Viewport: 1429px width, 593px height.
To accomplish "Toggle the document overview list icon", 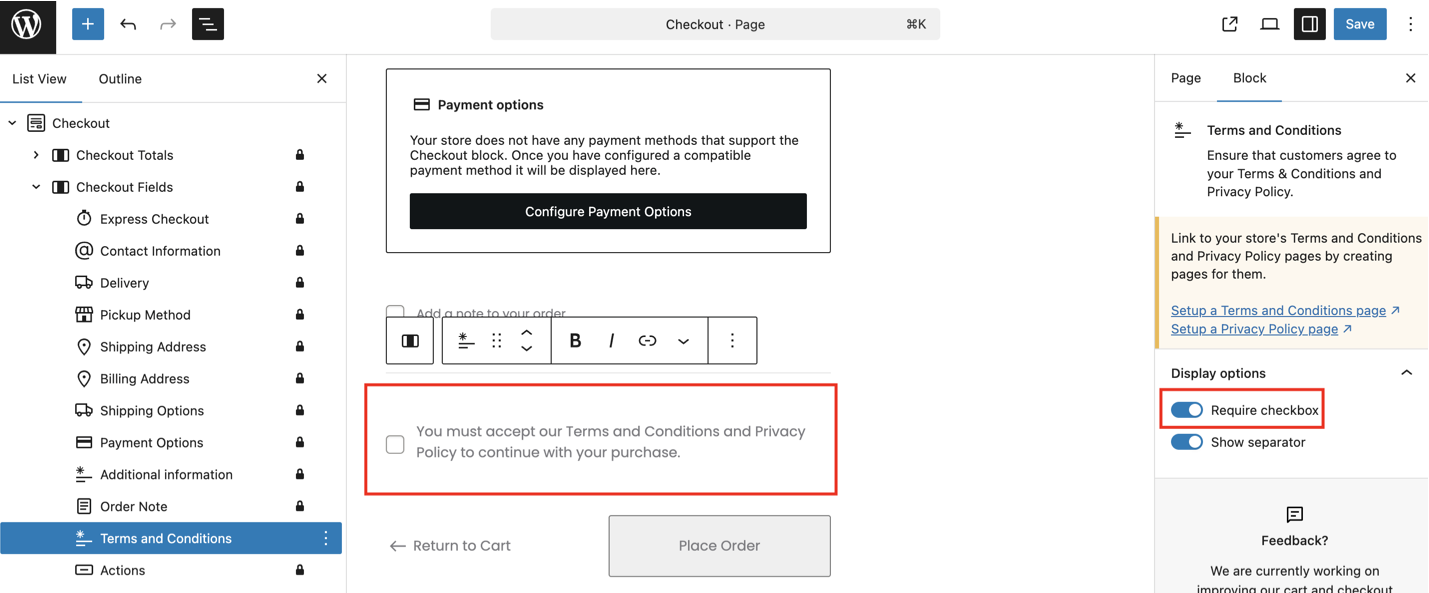I will click(208, 24).
